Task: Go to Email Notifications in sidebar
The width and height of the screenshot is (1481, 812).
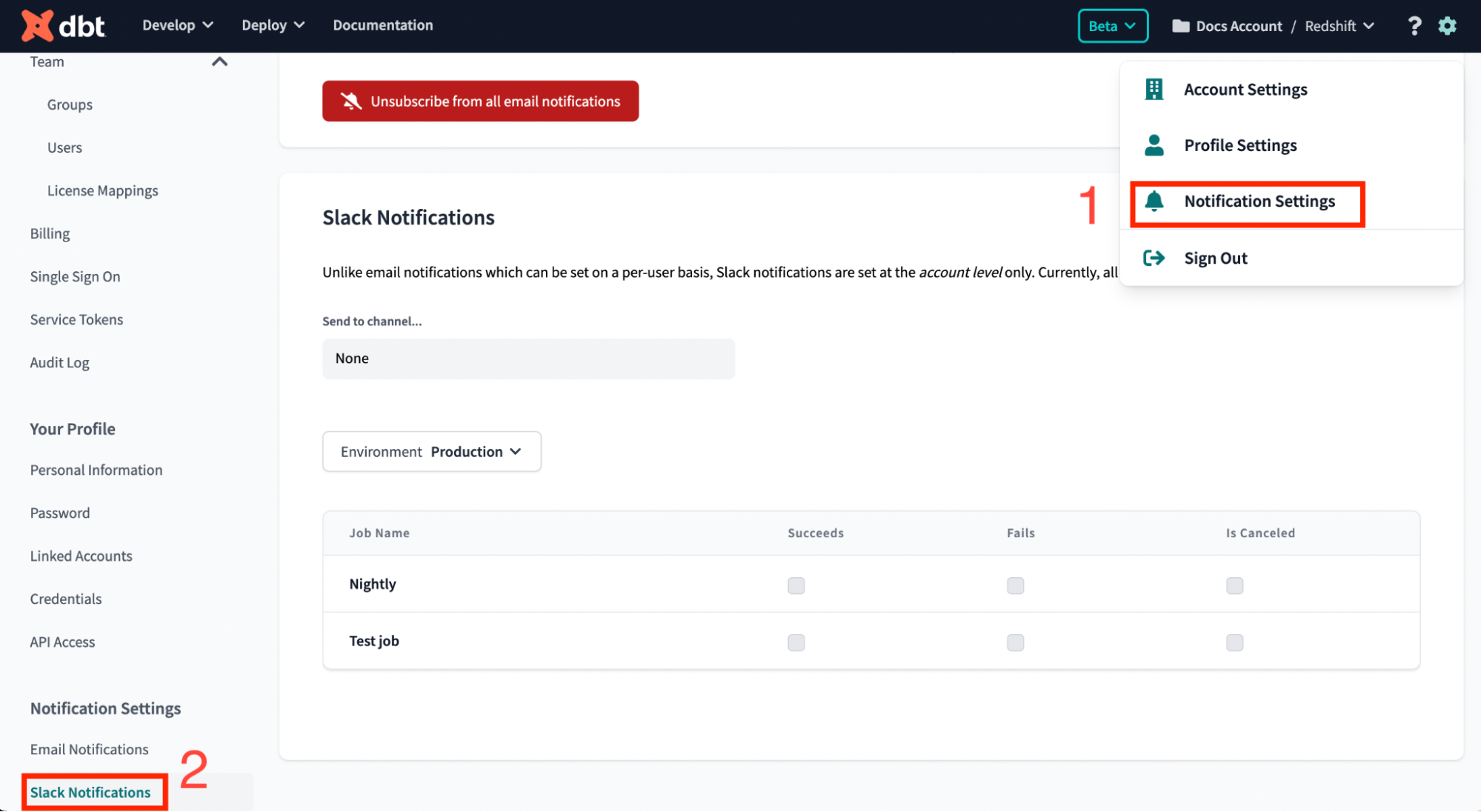Action: coord(89,749)
